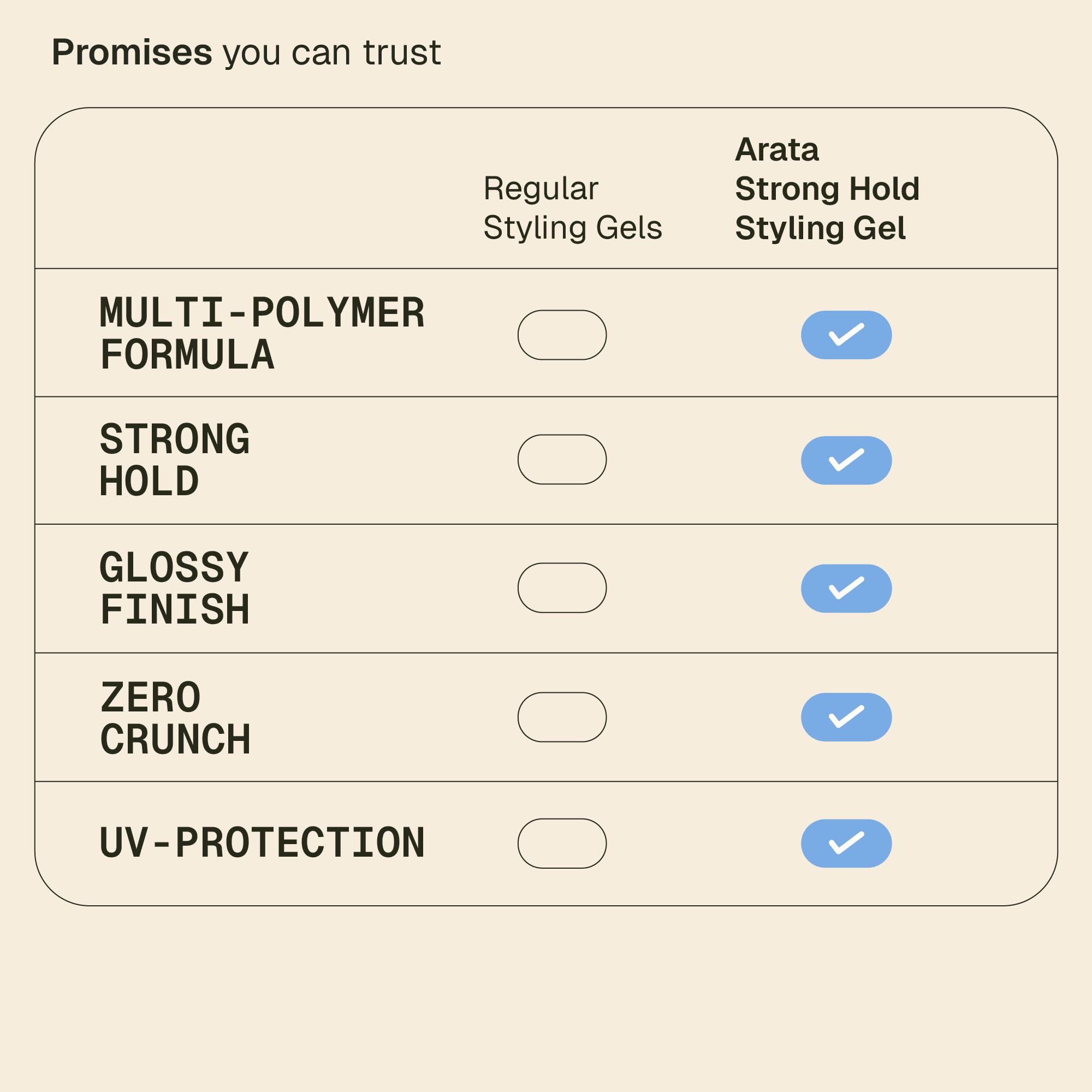Click the Glossy Finish feature label

pyautogui.click(x=174, y=589)
